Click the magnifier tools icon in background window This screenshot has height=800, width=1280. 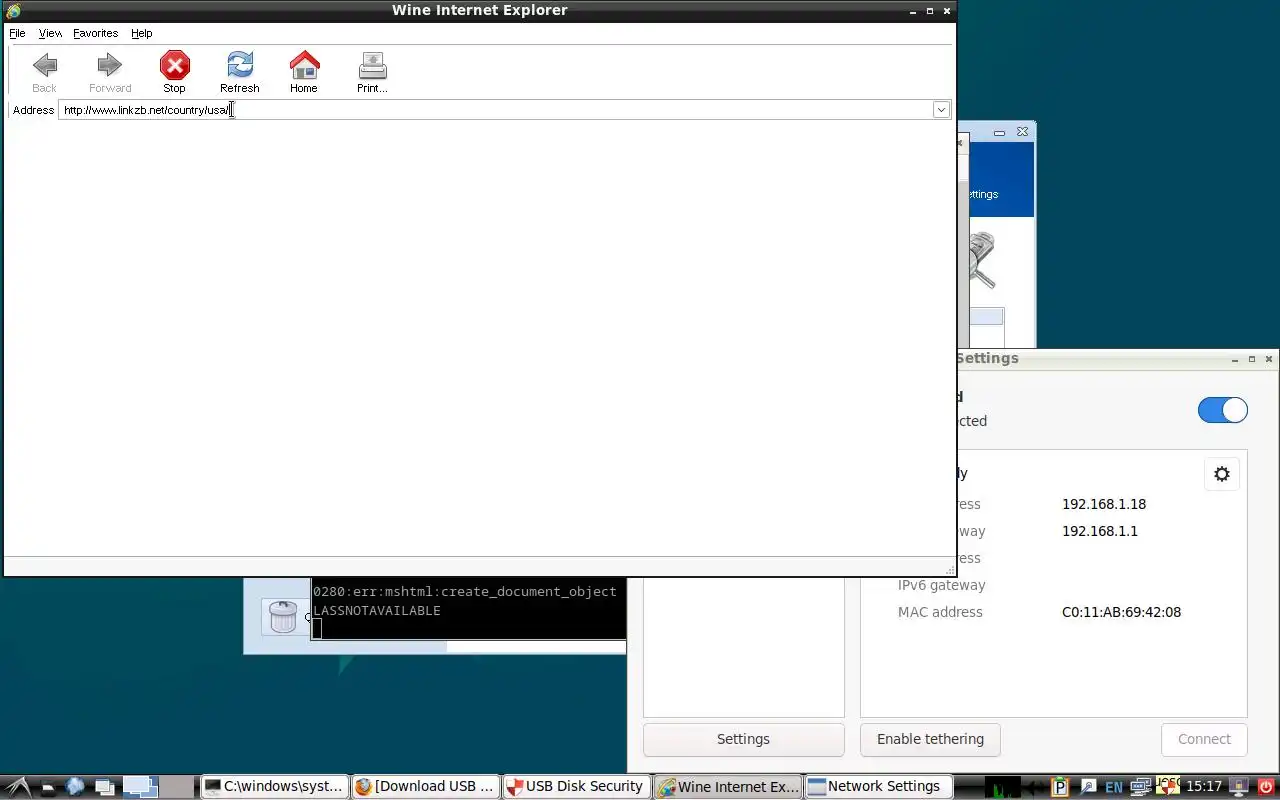981,260
